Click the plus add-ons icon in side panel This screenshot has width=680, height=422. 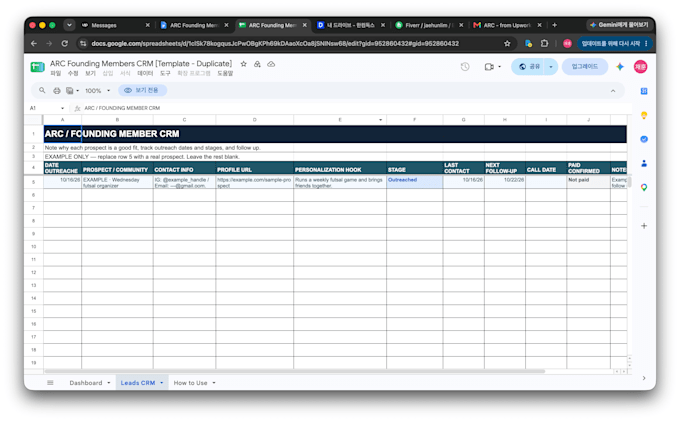(x=644, y=226)
